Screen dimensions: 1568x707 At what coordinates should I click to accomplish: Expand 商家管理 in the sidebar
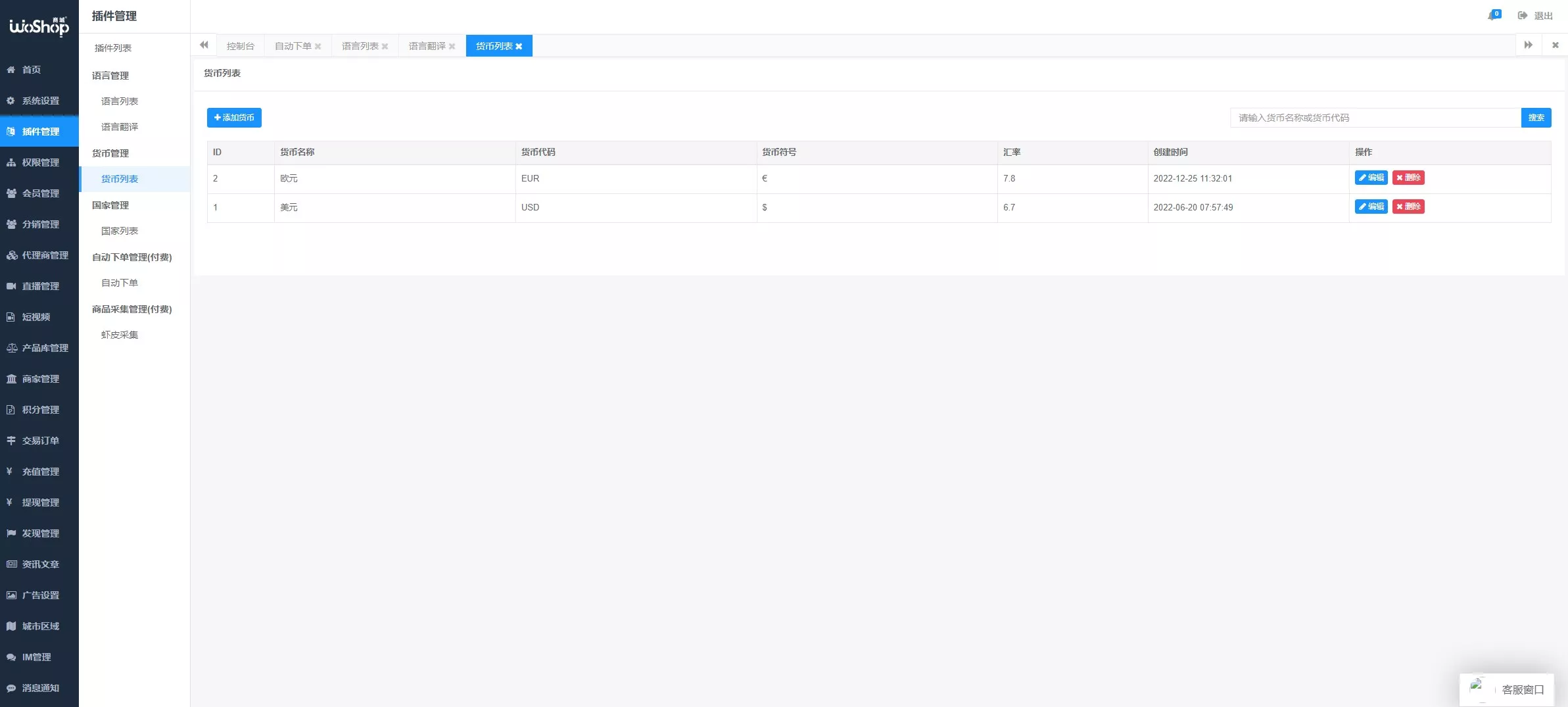pos(39,379)
